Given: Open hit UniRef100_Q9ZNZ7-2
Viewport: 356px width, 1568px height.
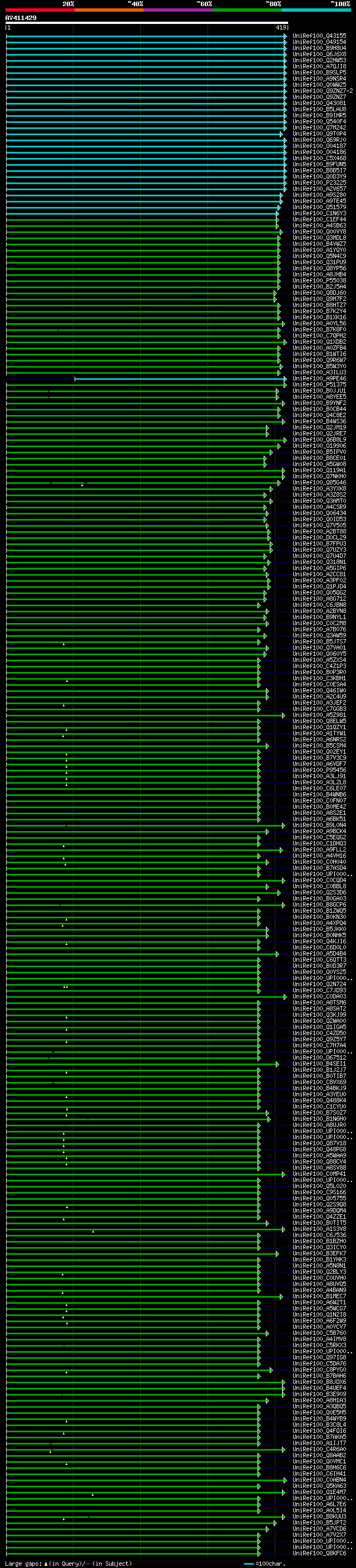Looking at the screenshot, I should (323, 91).
